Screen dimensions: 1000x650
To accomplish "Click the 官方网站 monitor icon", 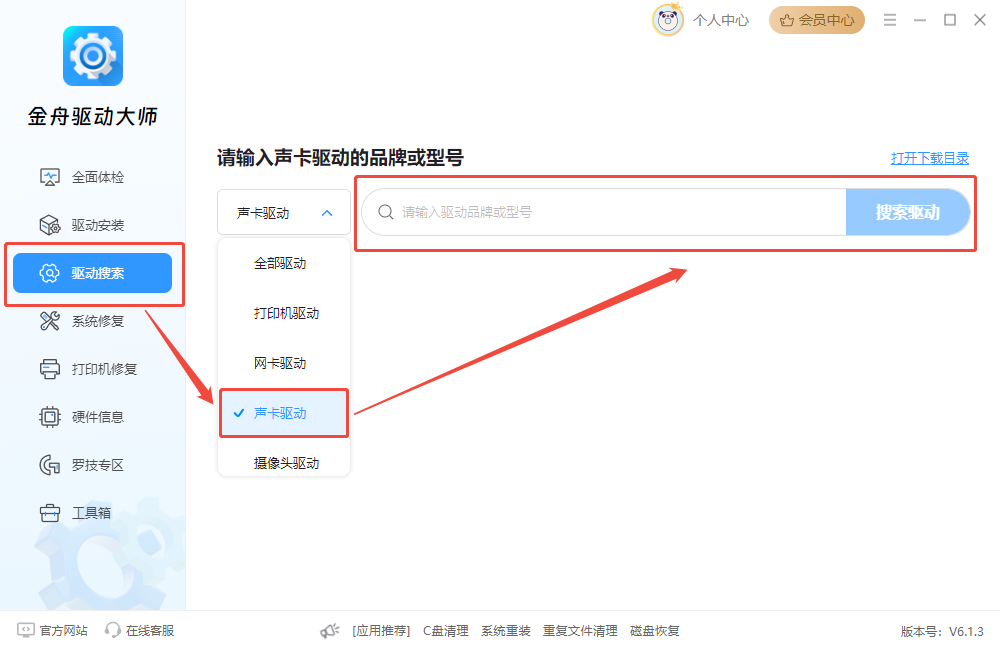I will coord(26,630).
